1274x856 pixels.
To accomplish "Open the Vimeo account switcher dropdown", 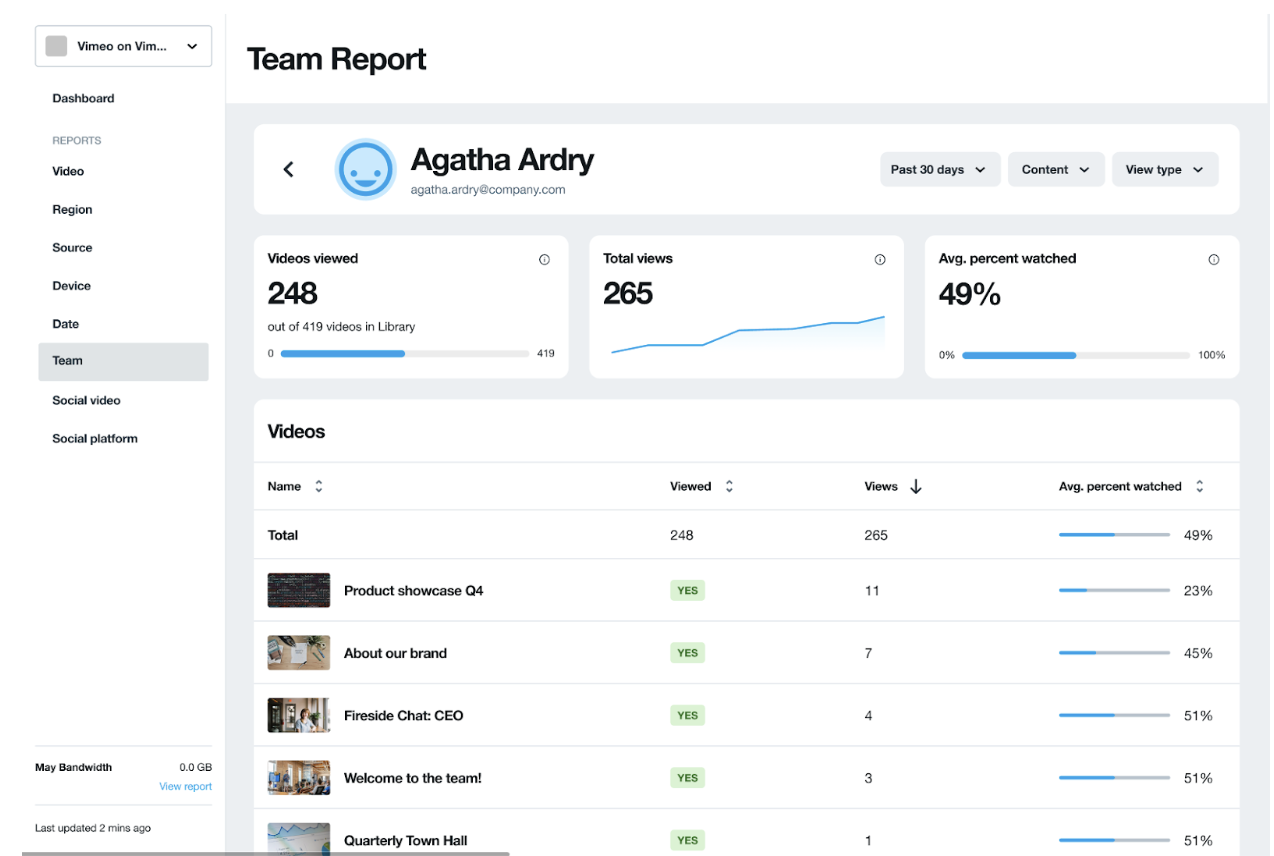I will coord(123,46).
